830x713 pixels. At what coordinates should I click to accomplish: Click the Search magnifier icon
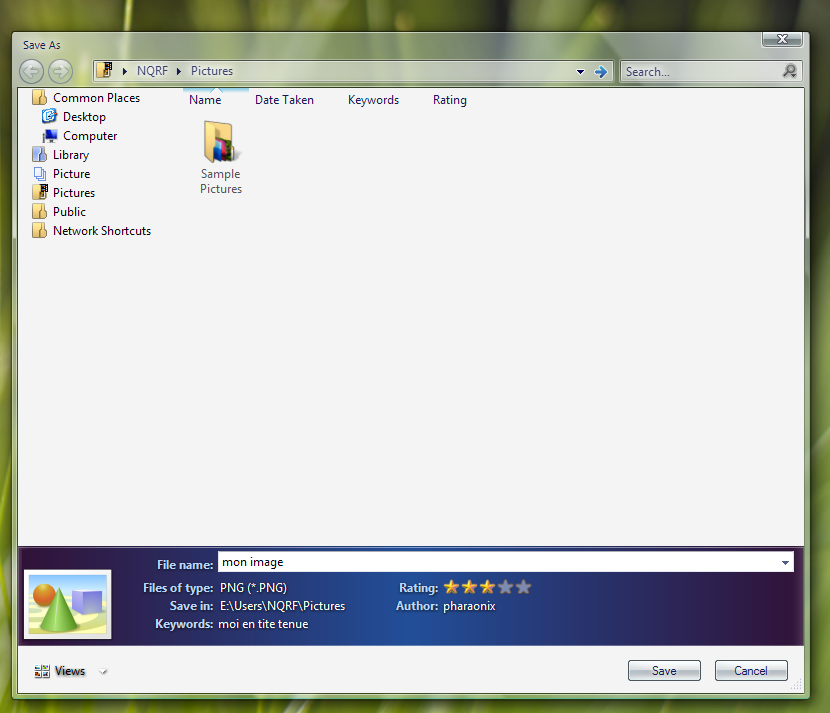790,71
